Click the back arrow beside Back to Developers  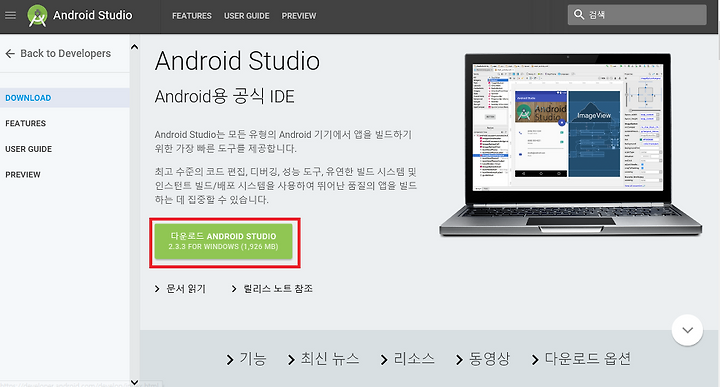(x=10, y=54)
